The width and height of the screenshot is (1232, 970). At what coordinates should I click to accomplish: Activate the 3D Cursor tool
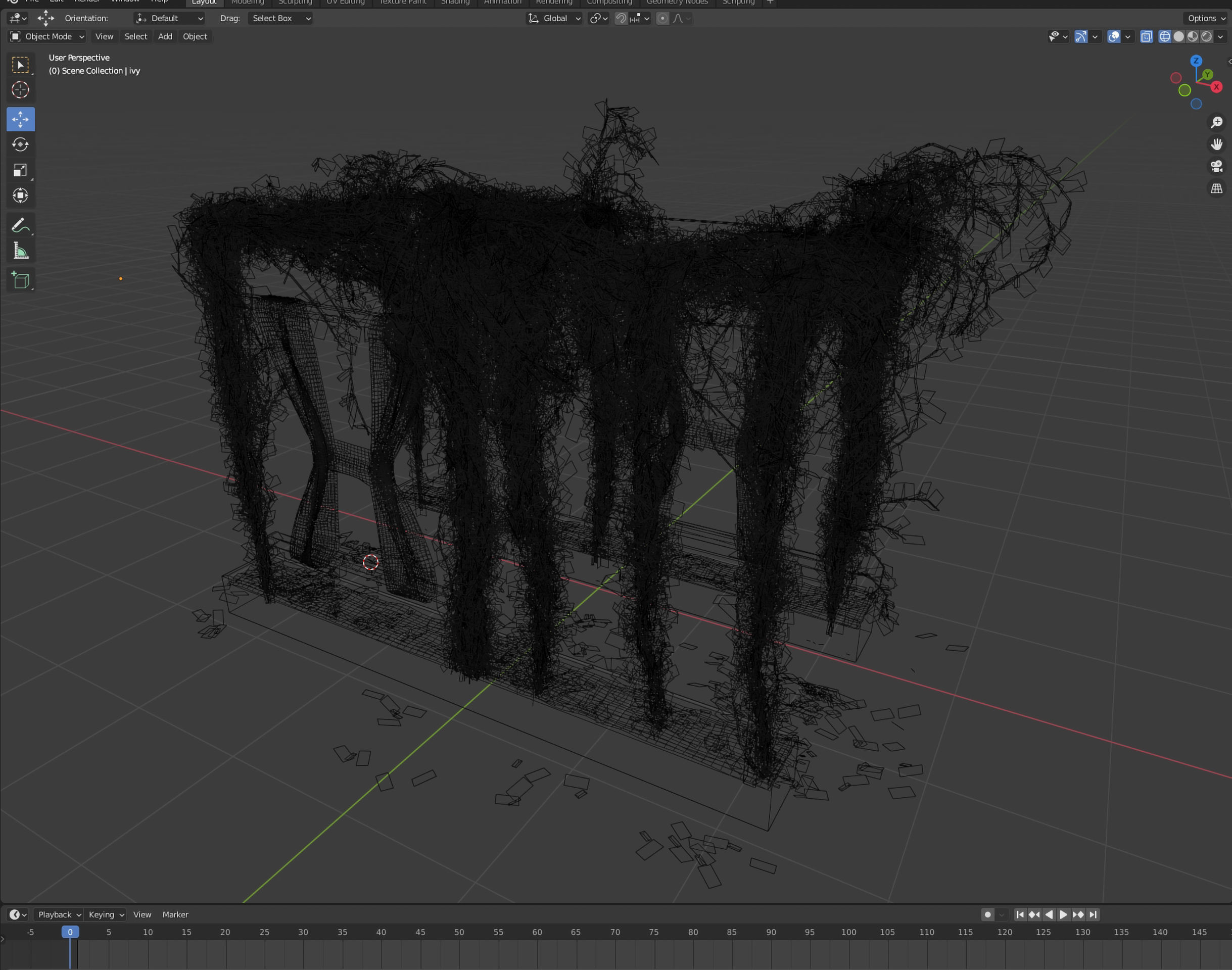[x=20, y=90]
